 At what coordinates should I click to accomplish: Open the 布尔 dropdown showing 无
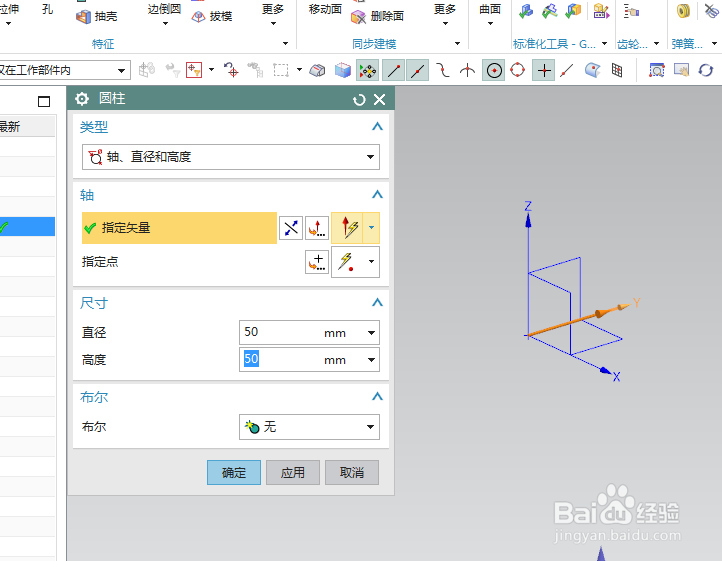point(309,427)
